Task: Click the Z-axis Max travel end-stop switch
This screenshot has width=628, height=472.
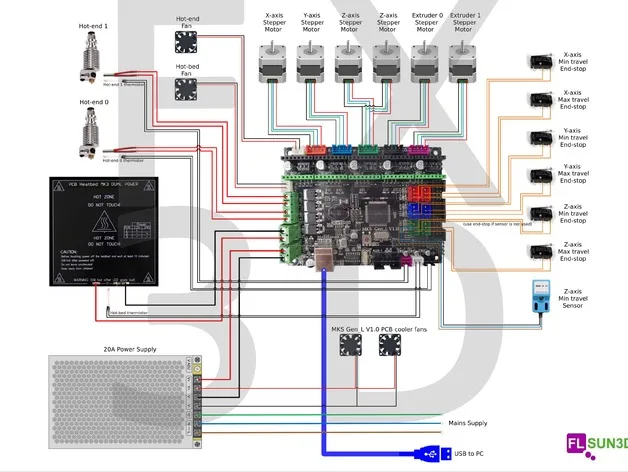Action: pos(542,251)
